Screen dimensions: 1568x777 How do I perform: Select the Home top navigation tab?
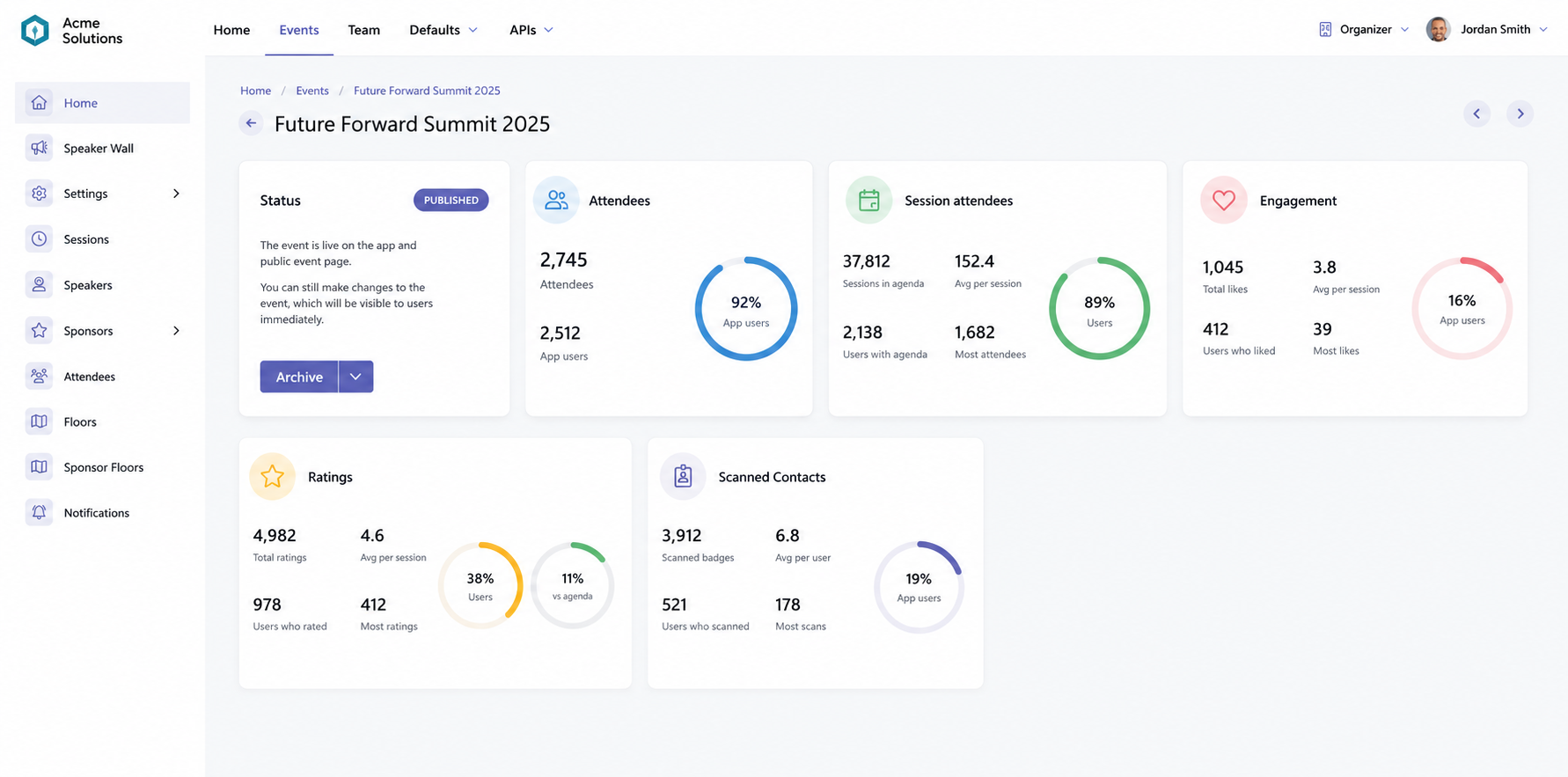231,30
